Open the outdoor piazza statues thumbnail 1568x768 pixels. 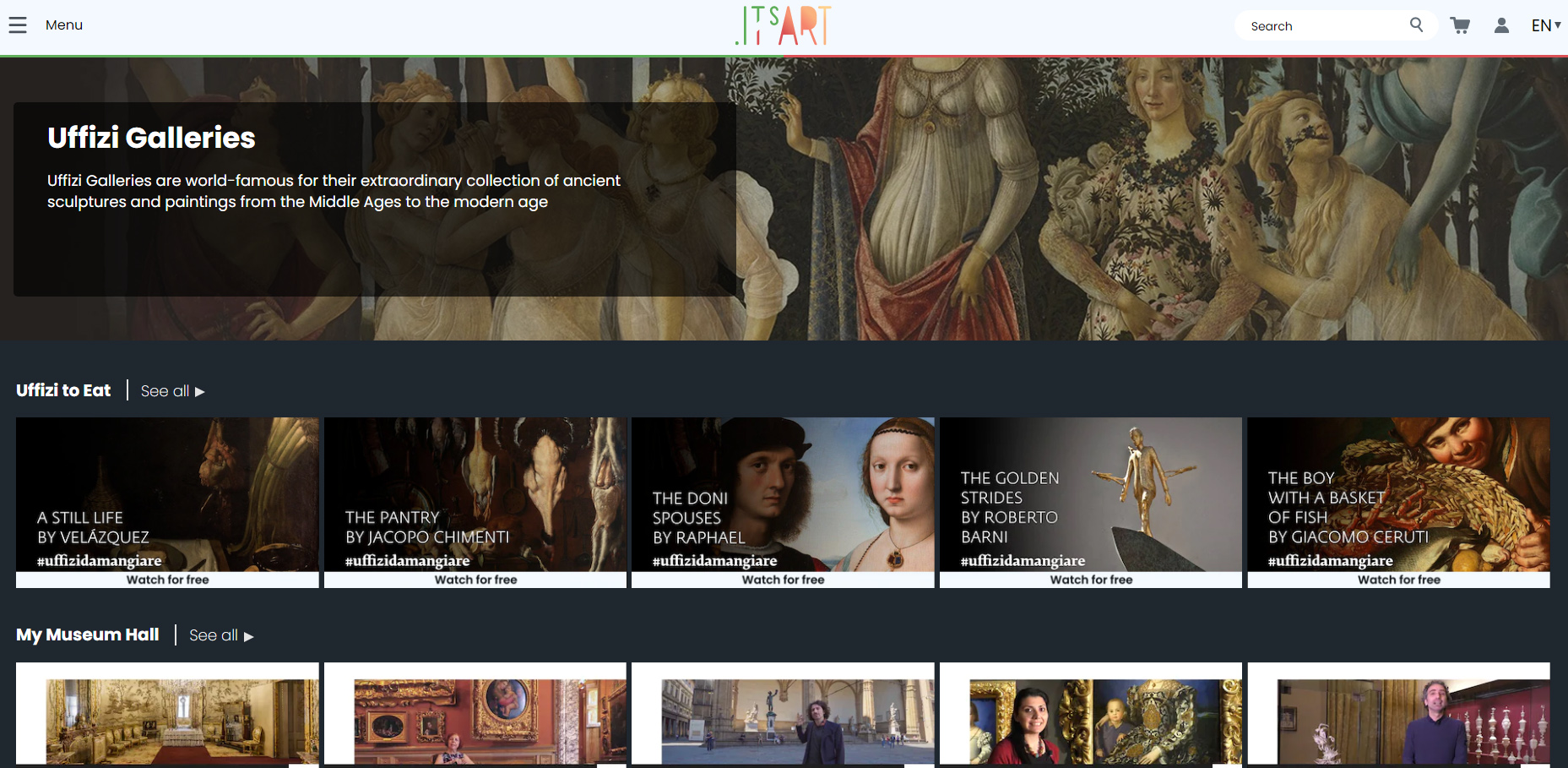(783, 715)
